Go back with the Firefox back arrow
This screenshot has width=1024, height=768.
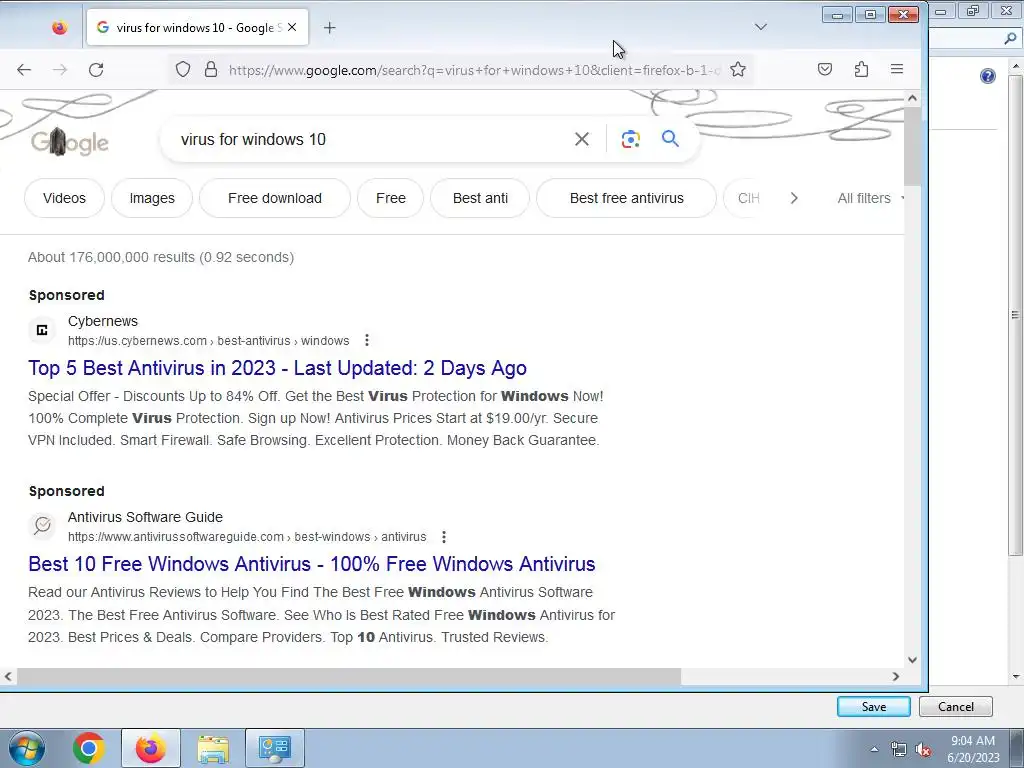[24, 70]
